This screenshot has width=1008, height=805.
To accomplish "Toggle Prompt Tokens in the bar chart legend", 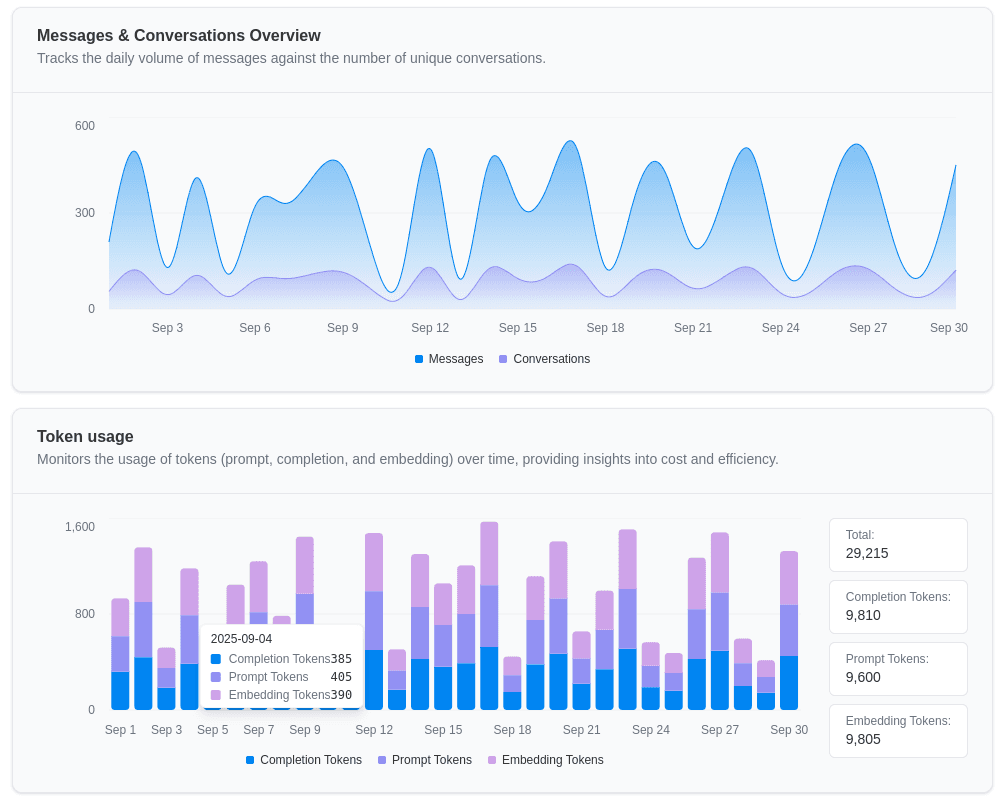I will [431, 760].
